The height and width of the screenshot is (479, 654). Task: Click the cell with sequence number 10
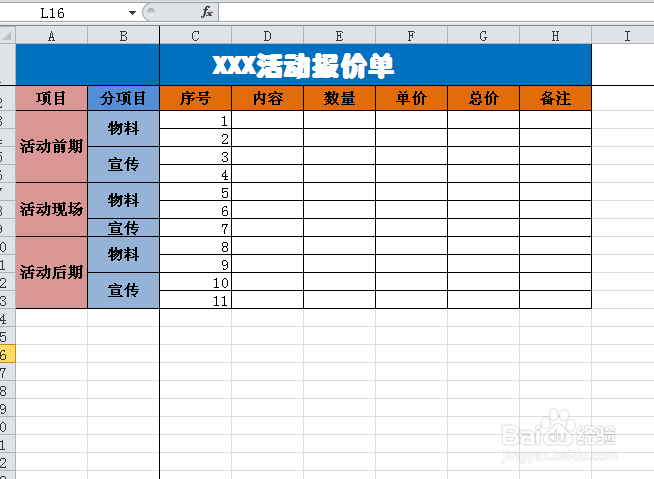click(196, 282)
